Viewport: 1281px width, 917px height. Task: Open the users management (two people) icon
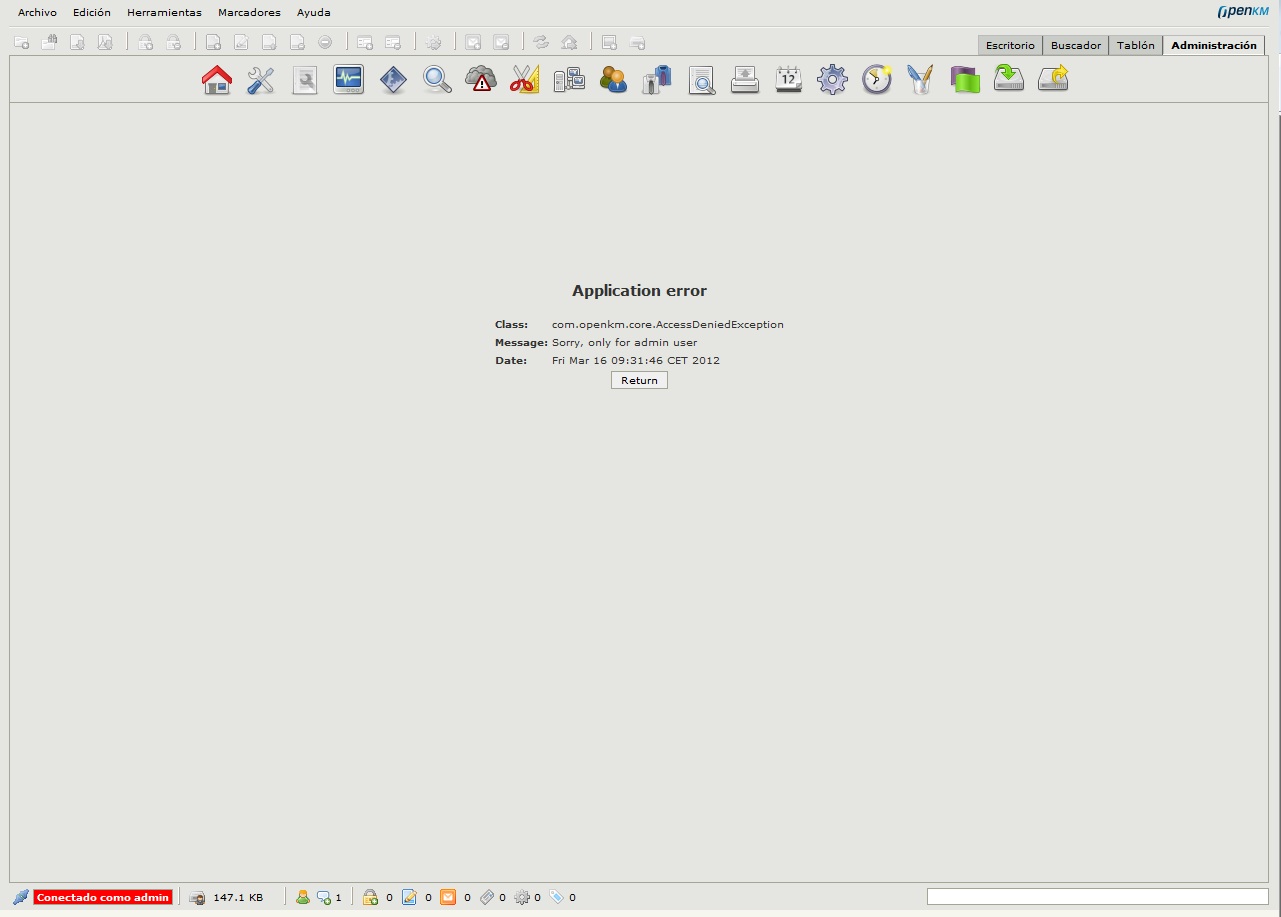click(613, 79)
